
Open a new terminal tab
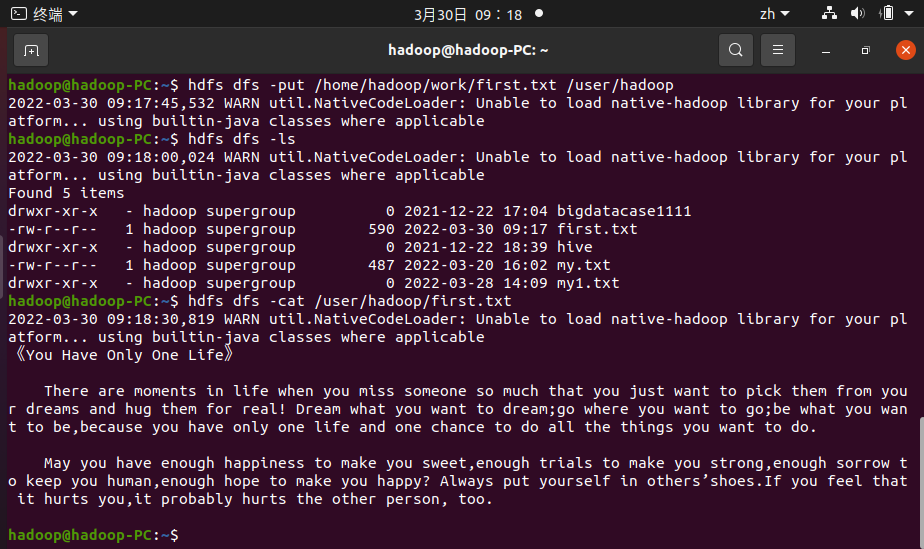pos(31,50)
